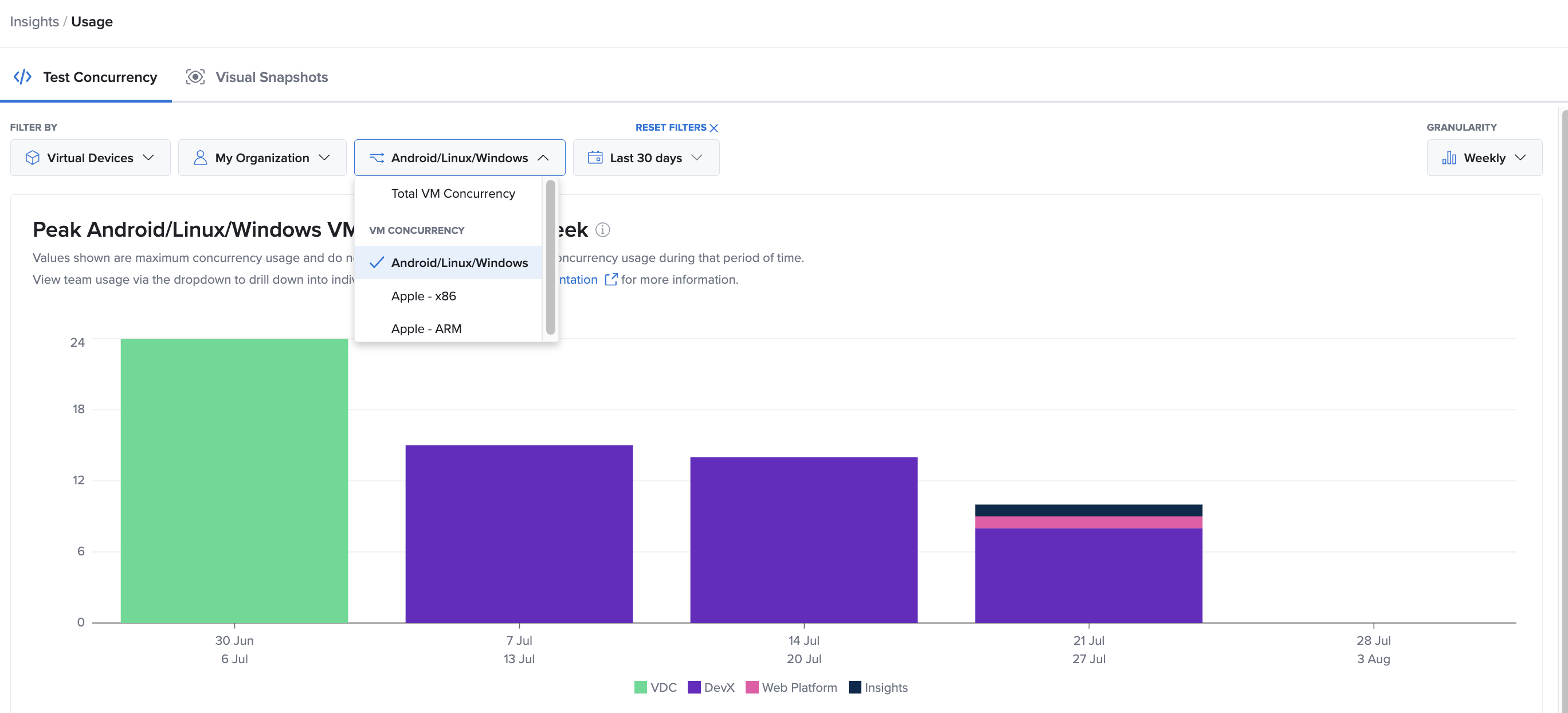Click the calendar icon in date filter
Screen dimensions: 1568x713
tap(595, 158)
